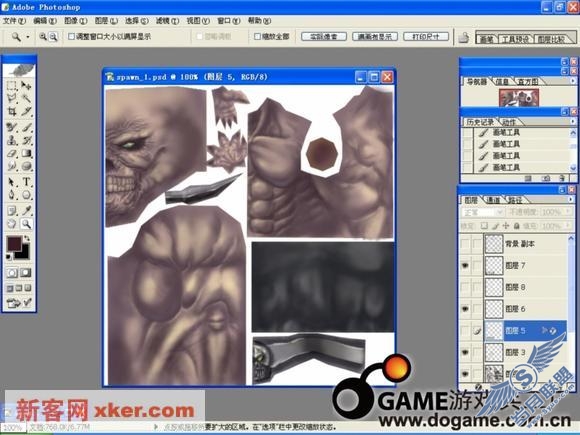
Task: Open the 滤镜 (Filter) menu
Action: [167, 21]
